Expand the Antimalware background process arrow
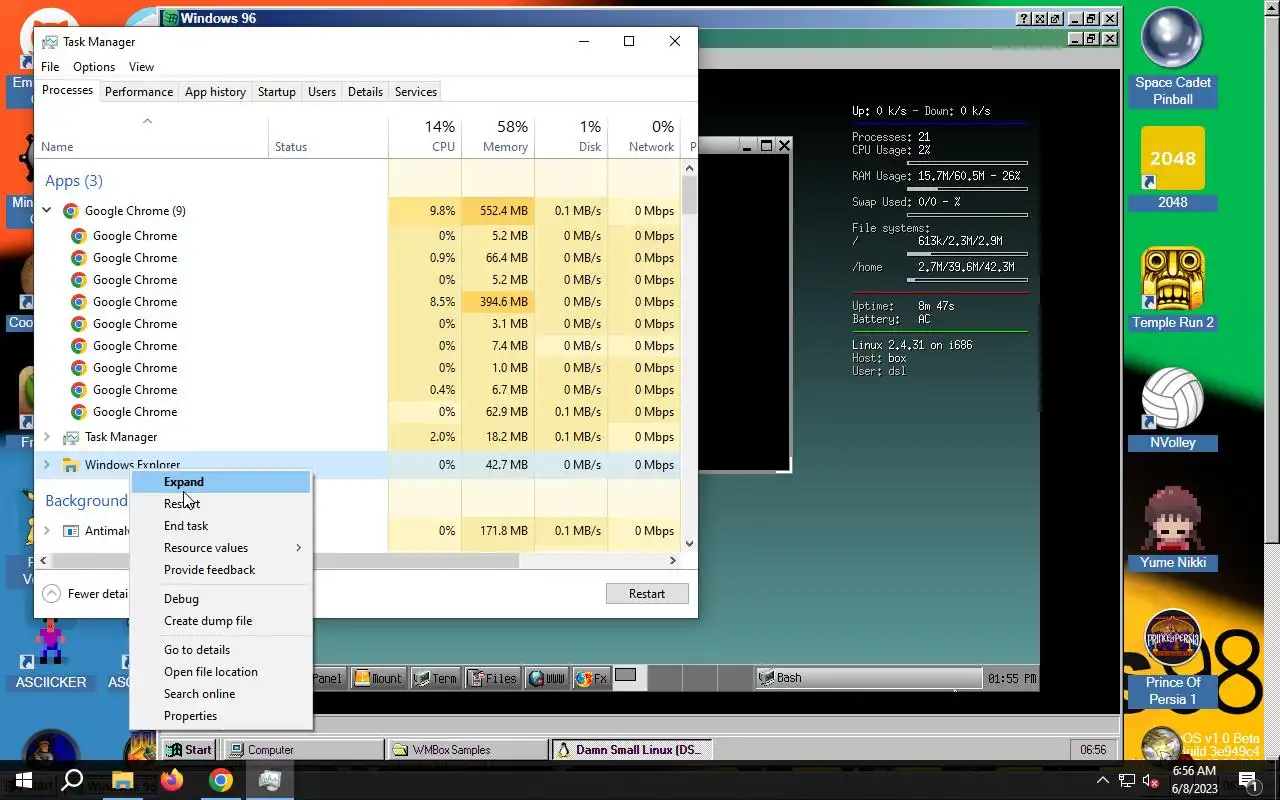This screenshot has width=1280, height=800. 47,531
